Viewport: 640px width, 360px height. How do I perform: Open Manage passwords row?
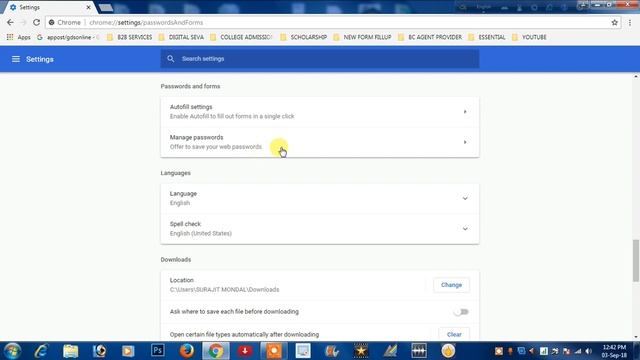pos(320,142)
